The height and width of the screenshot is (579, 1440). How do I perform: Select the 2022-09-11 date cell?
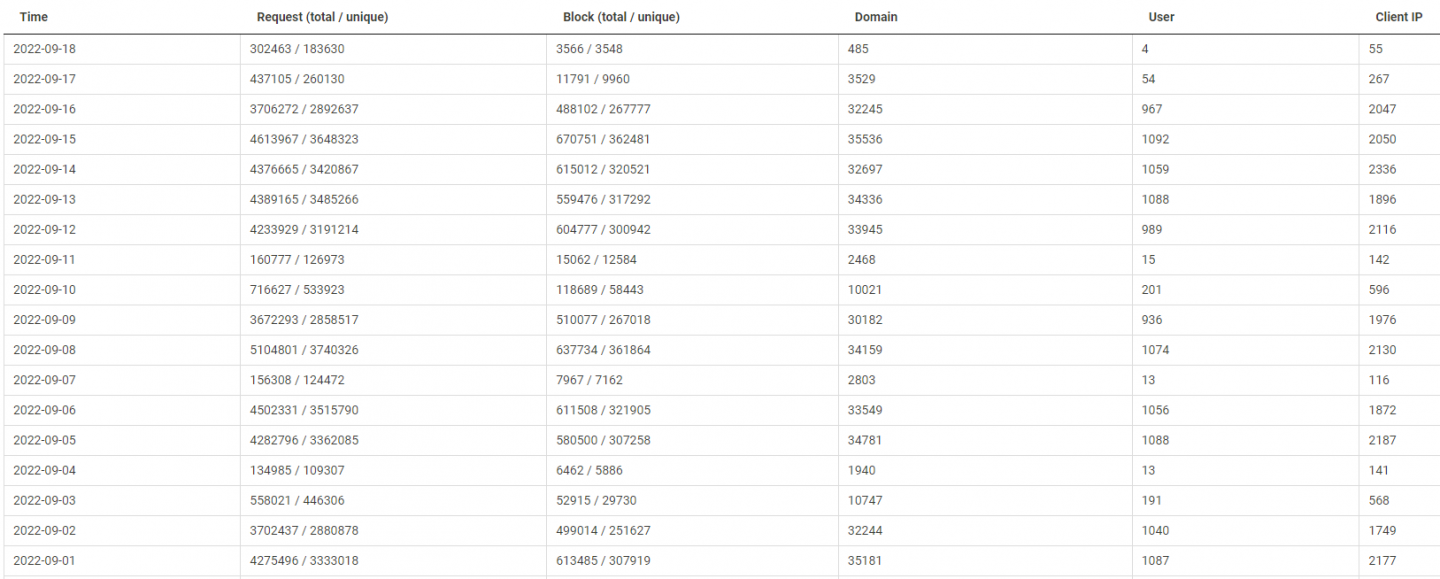click(x=44, y=260)
